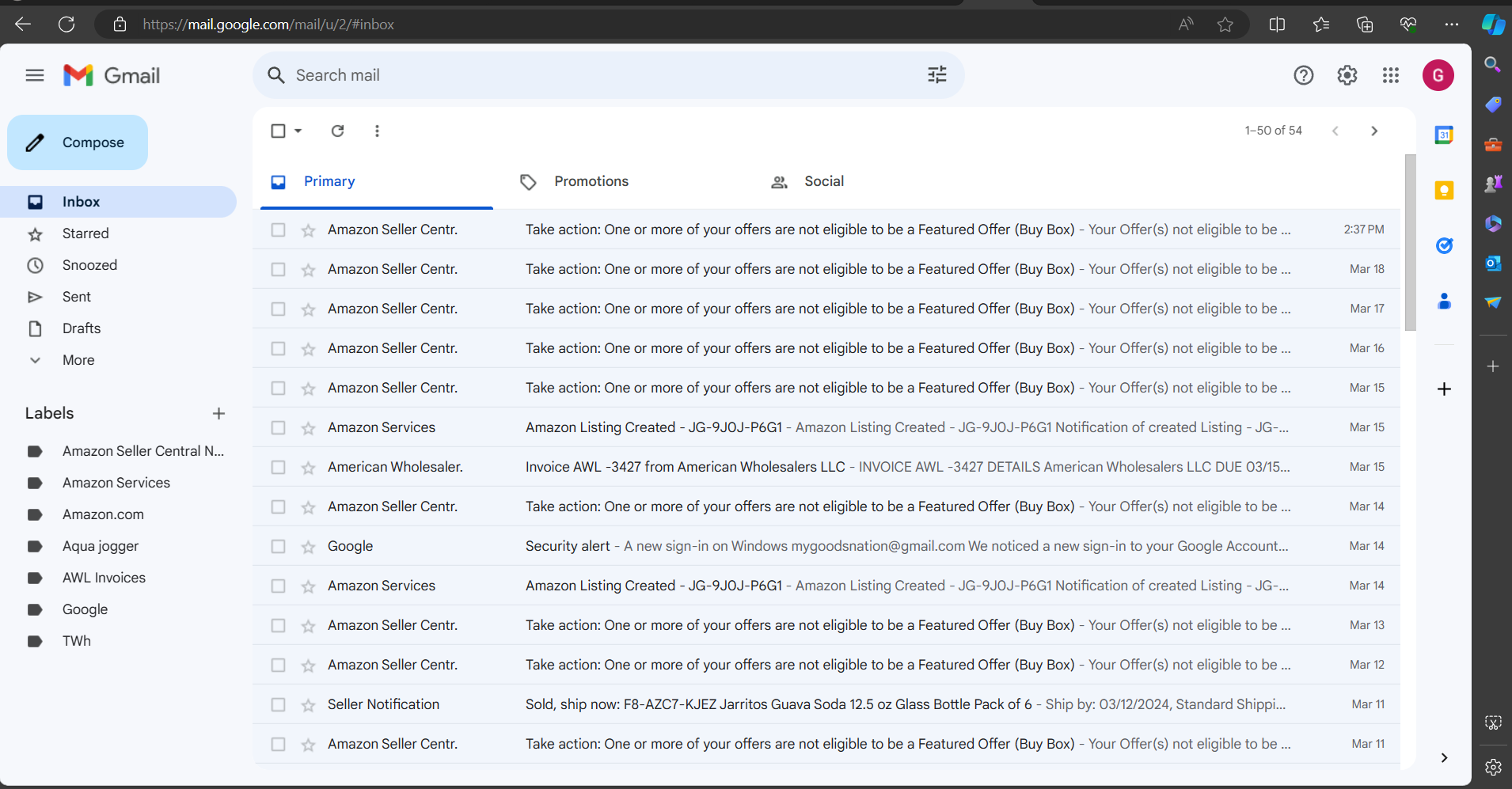Open browser Settings and more ellipsis menu
This screenshot has width=1512, height=789.
[x=1451, y=25]
